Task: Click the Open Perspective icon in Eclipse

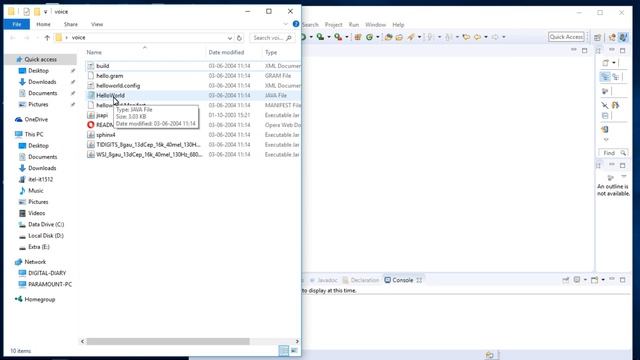Action: (x=598, y=37)
